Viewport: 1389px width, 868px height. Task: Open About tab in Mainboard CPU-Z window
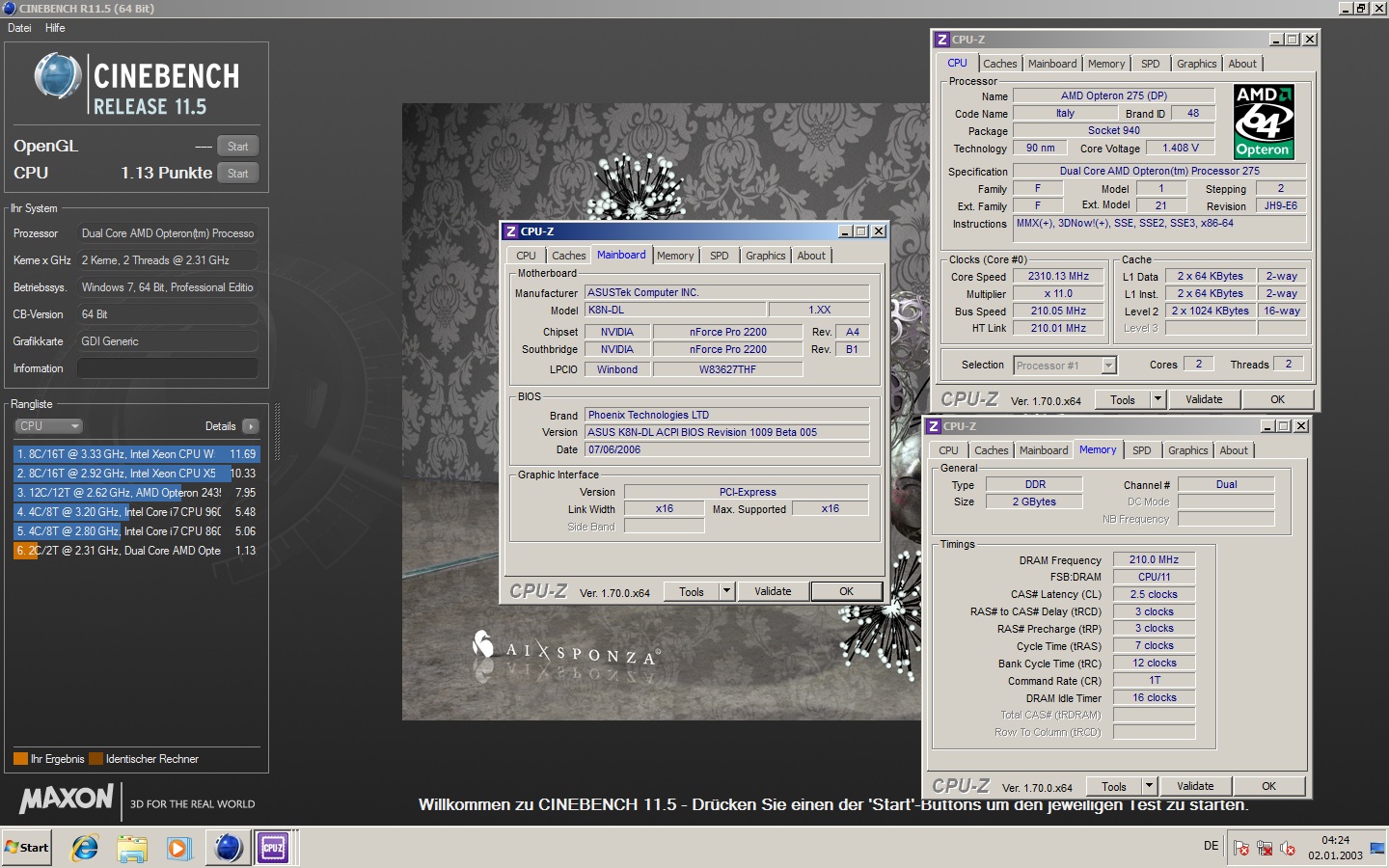[x=811, y=256]
